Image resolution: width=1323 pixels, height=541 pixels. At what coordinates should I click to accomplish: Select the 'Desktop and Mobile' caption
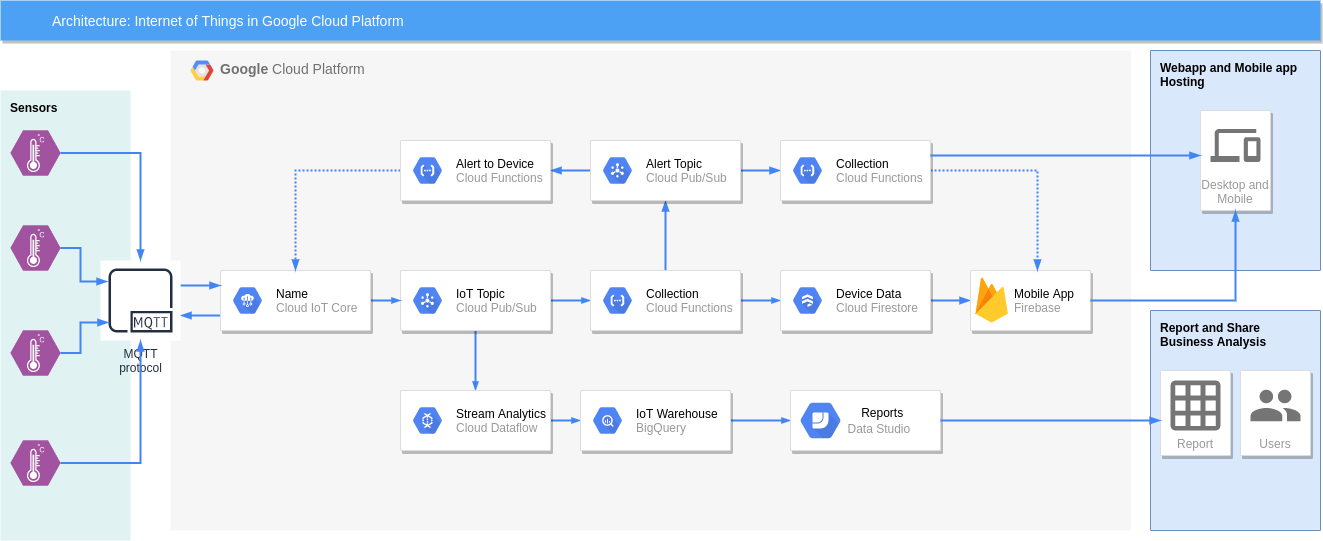click(x=1235, y=192)
